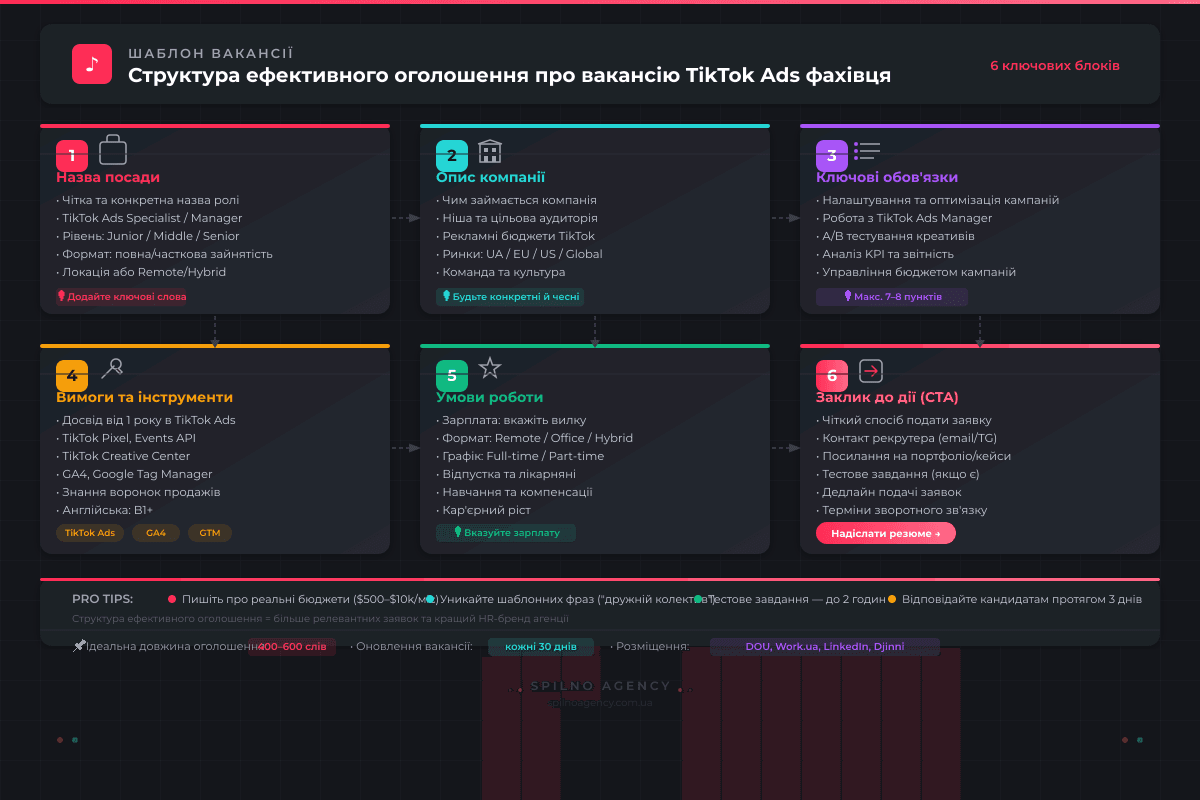Screen dimensions: 1200x800
Task: Click the 'SPILNO AGENCY' footer name
Action: pos(600,686)
